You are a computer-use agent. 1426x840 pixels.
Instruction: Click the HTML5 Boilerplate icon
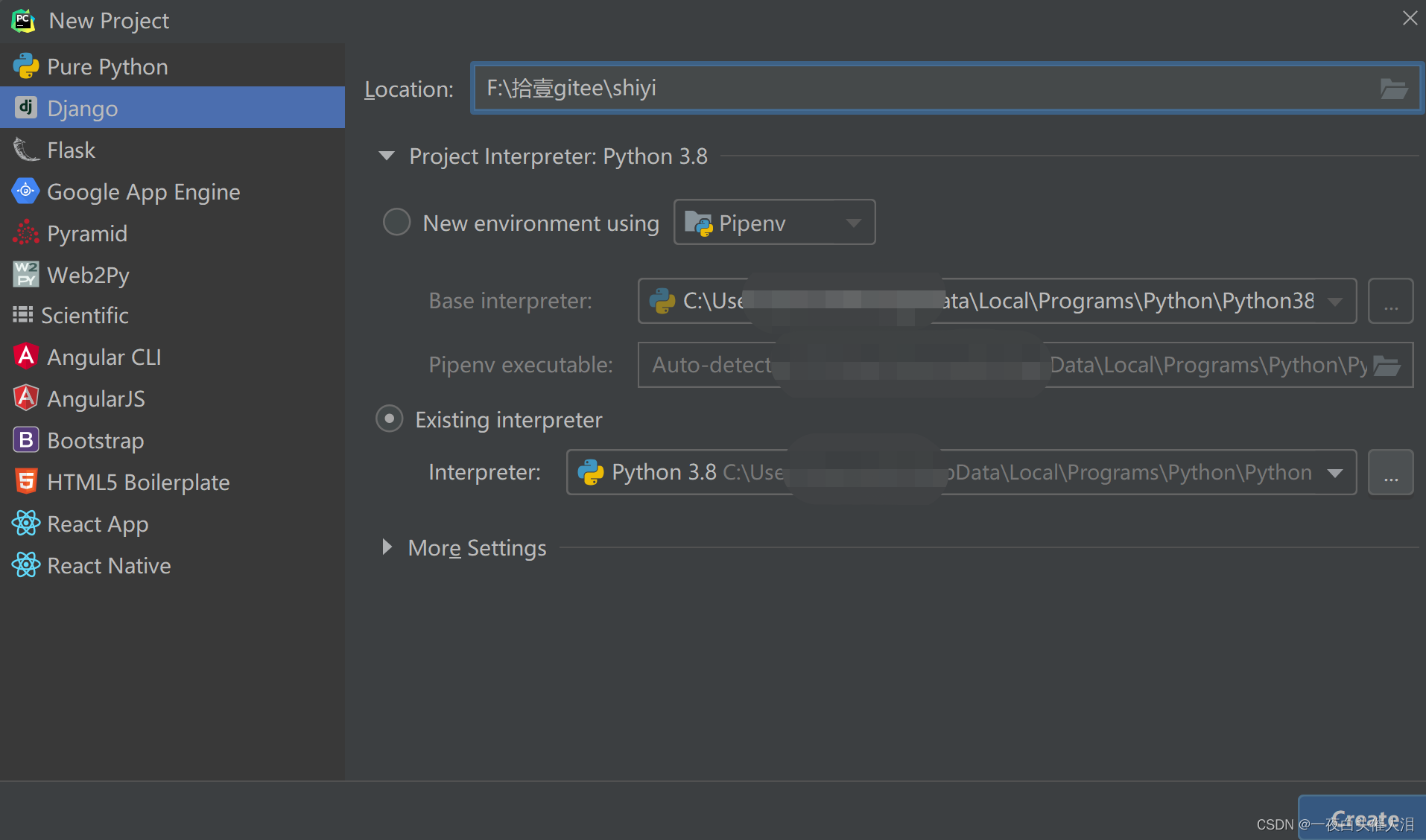pos(25,482)
